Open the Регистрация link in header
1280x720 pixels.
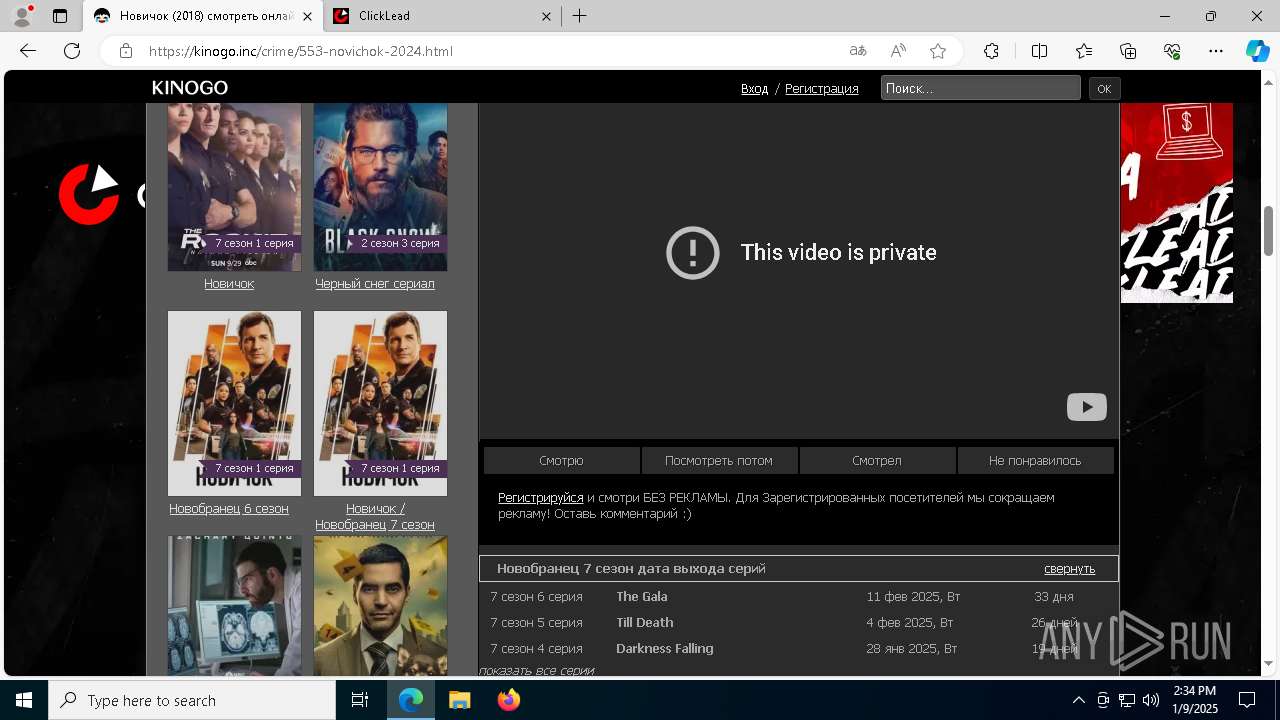[x=821, y=89]
